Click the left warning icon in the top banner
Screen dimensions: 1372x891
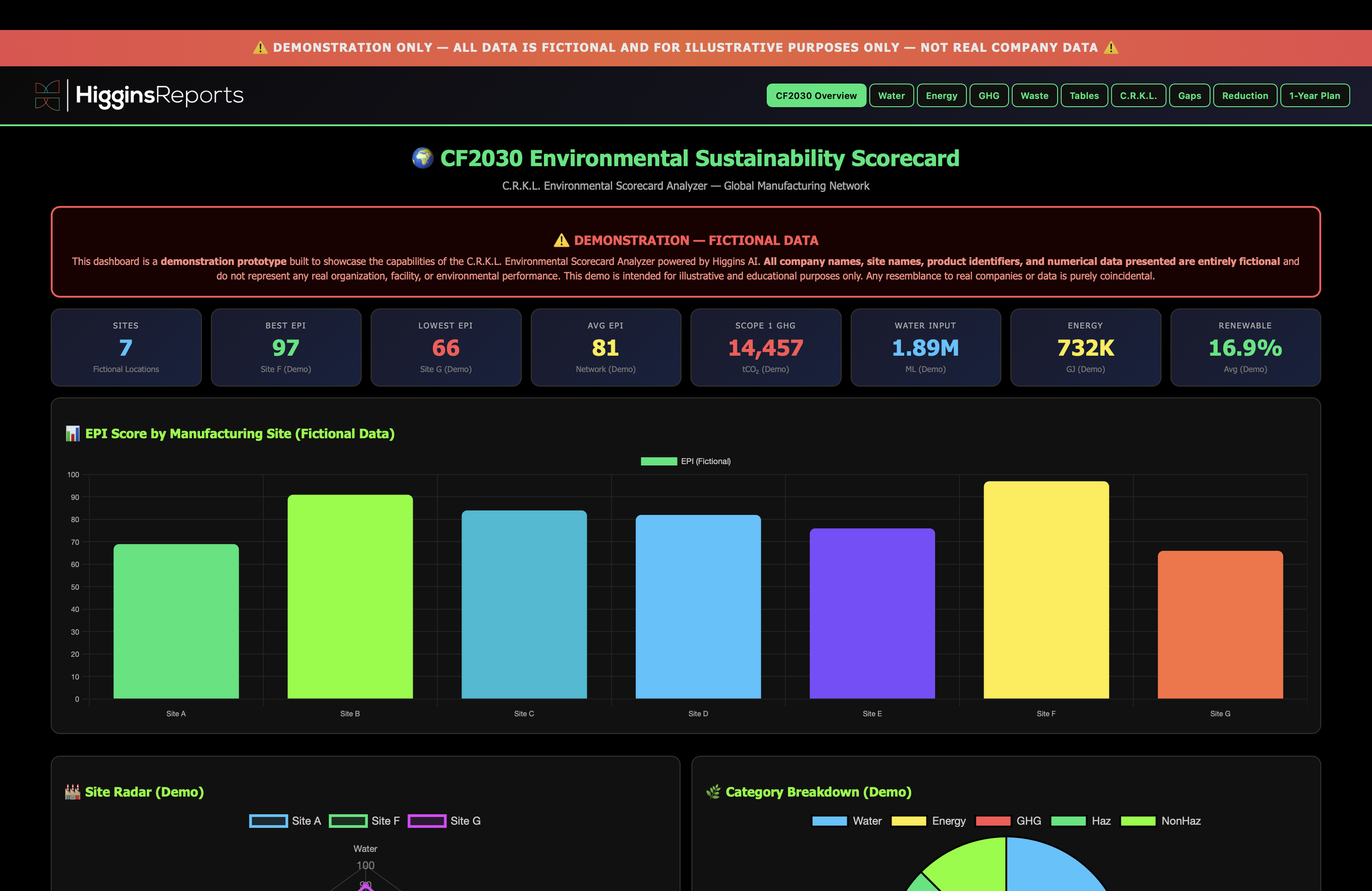pyautogui.click(x=260, y=48)
